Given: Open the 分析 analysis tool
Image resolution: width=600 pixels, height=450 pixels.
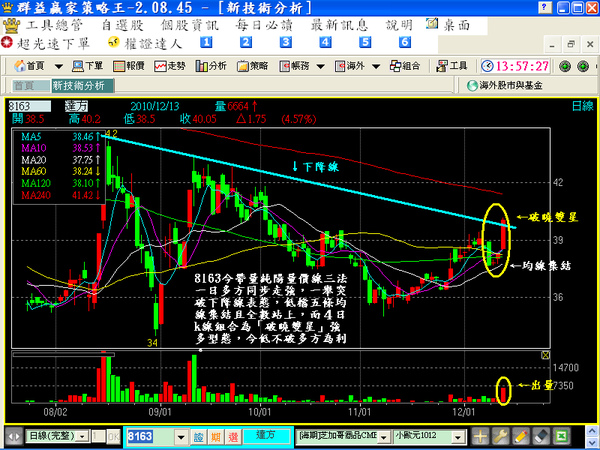Looking at the screenshot, I should click(211, 66).
